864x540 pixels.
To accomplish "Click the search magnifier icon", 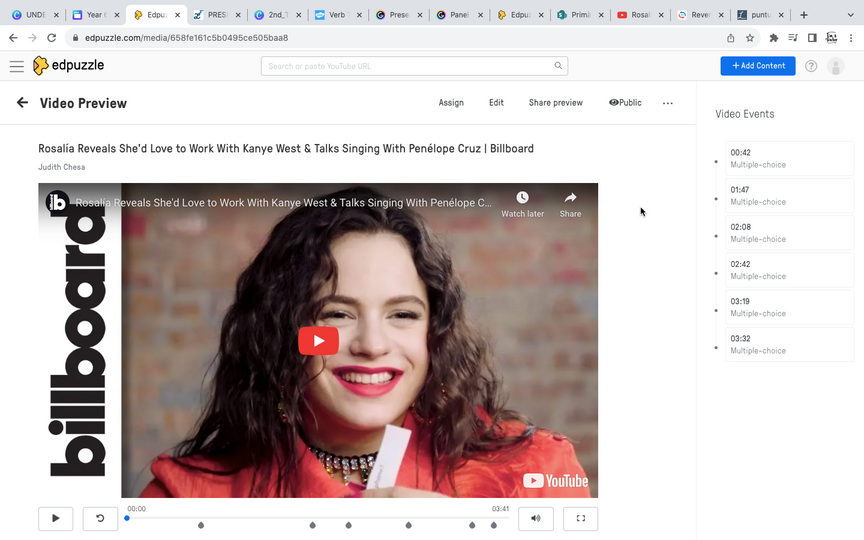I will click(x=558, y=66).
